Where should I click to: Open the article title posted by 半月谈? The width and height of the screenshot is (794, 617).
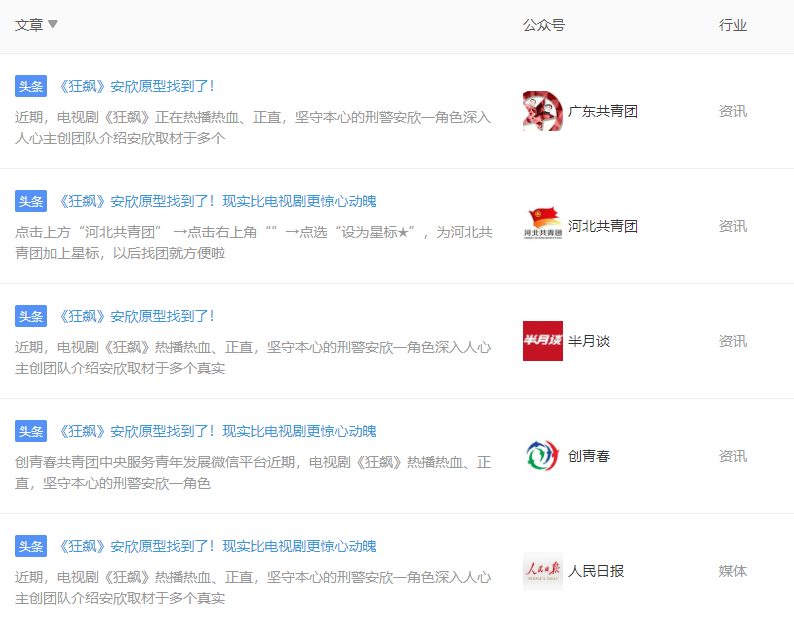136,316
